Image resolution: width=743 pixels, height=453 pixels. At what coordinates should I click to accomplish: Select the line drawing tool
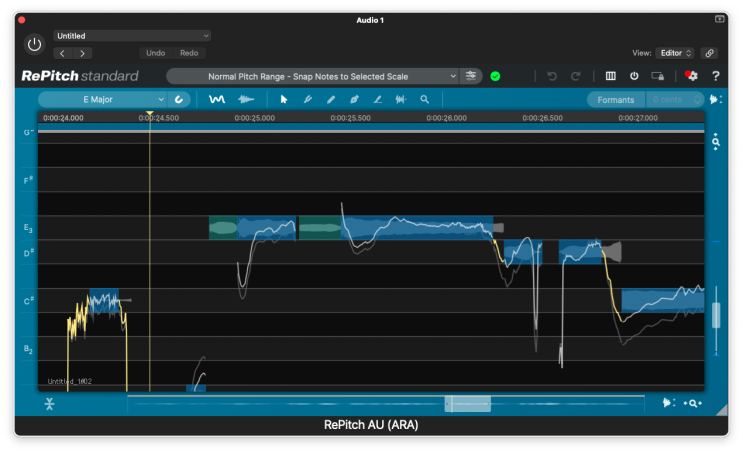378,100
